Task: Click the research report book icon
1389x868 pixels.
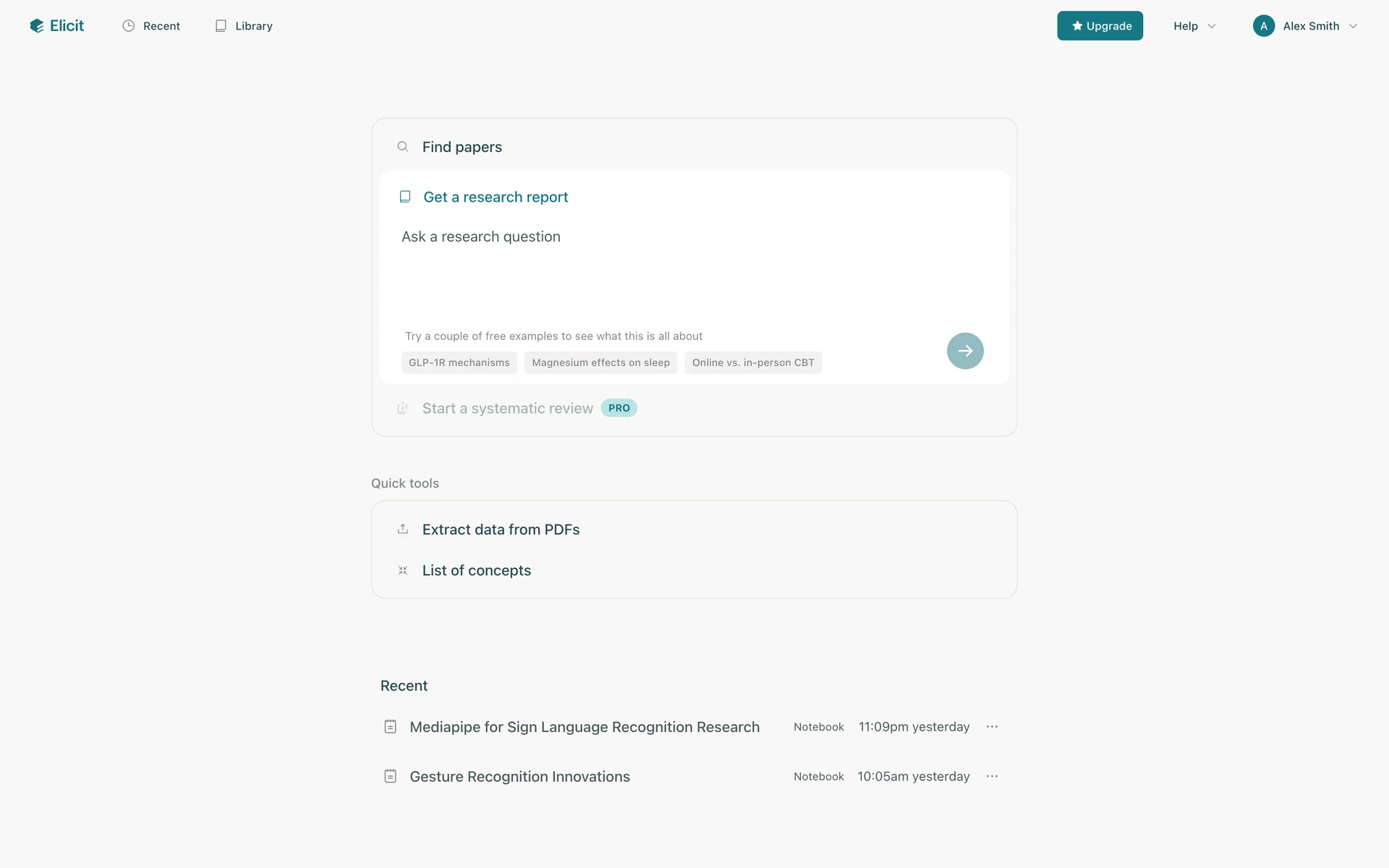Action: 405,197
